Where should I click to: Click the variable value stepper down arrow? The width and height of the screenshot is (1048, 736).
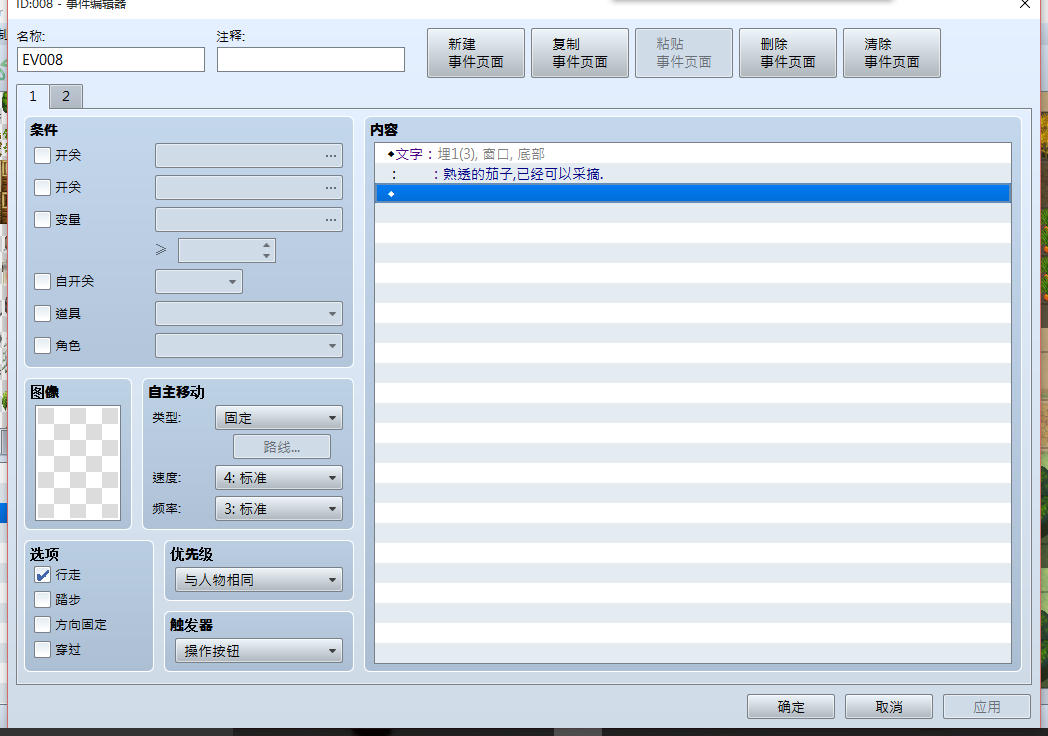pyautogui.click(x=267, y=256)
